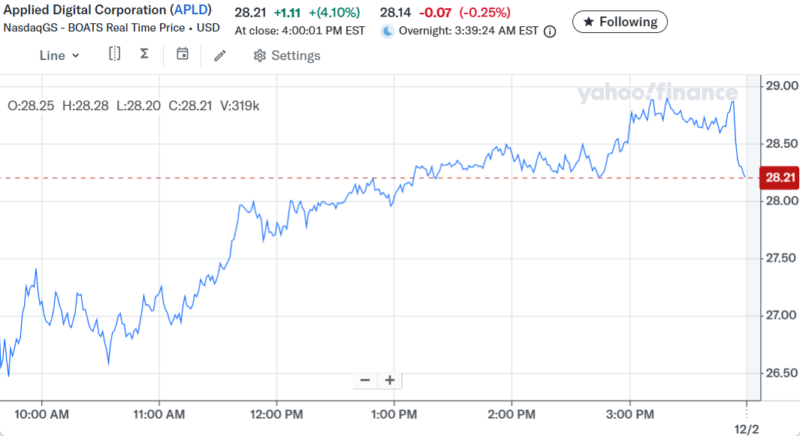Zoom out with the minus button
The width and height of the screenshot is (800, 436).
[365, 380]
